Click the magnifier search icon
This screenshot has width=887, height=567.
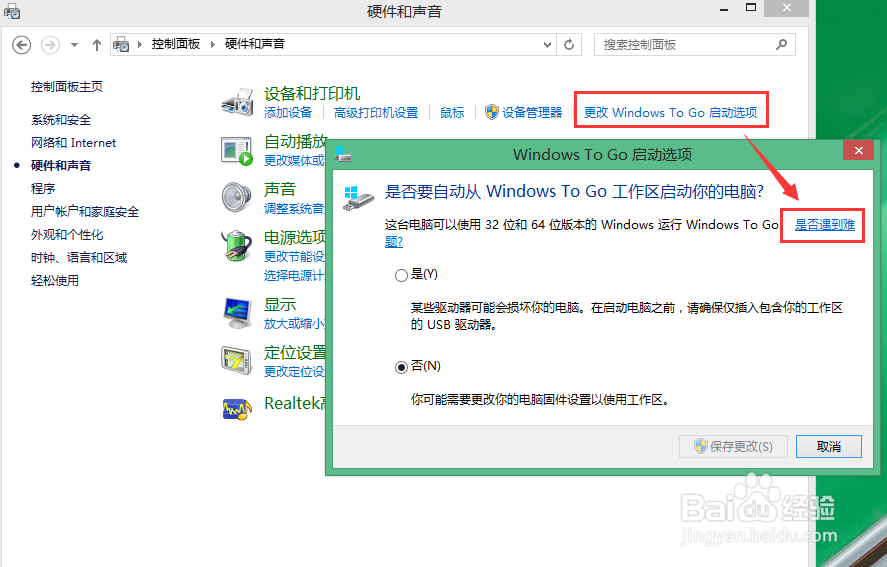781,44
